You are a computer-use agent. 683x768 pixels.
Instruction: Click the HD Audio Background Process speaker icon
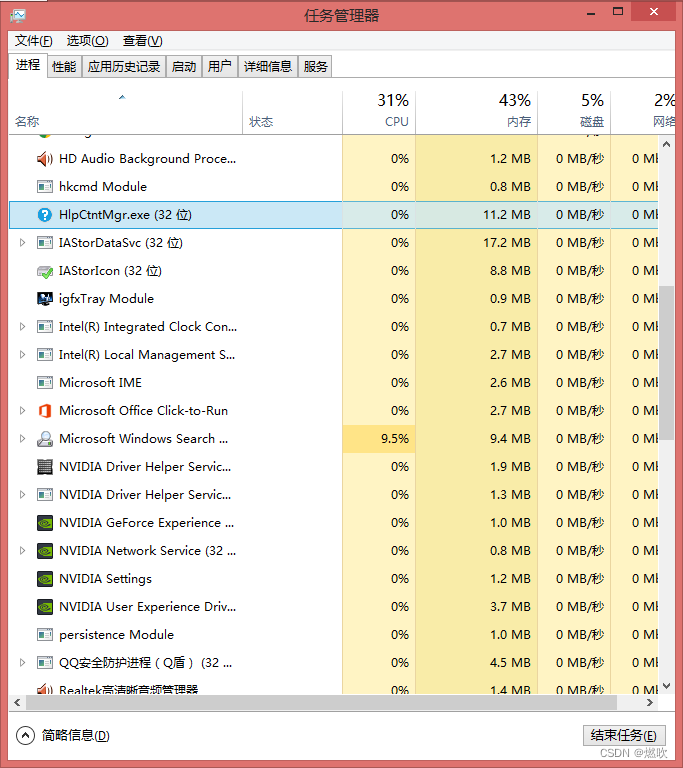tap(45, 159)
